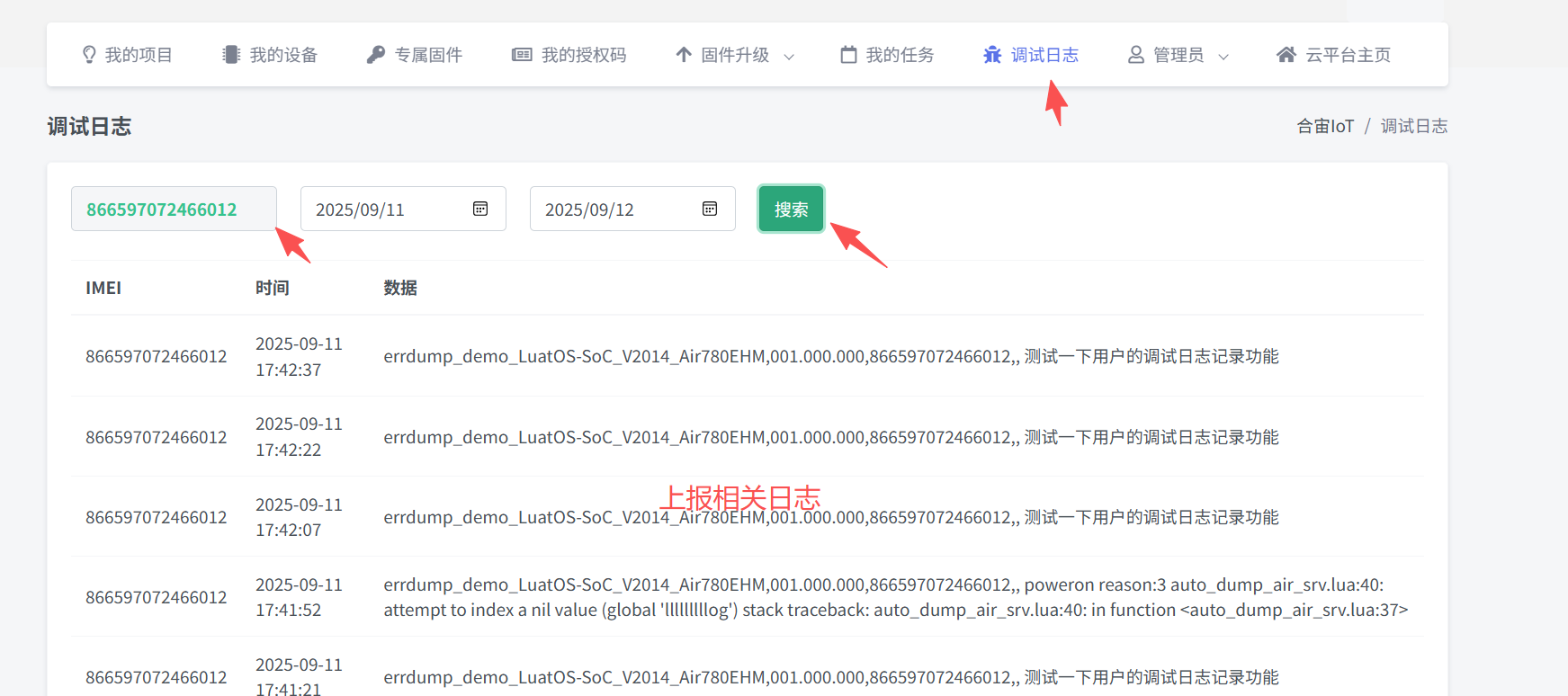
Task: Expand the 管理员 dropdown chevron
Action: pyautogui.click(x=1223, y=57)
